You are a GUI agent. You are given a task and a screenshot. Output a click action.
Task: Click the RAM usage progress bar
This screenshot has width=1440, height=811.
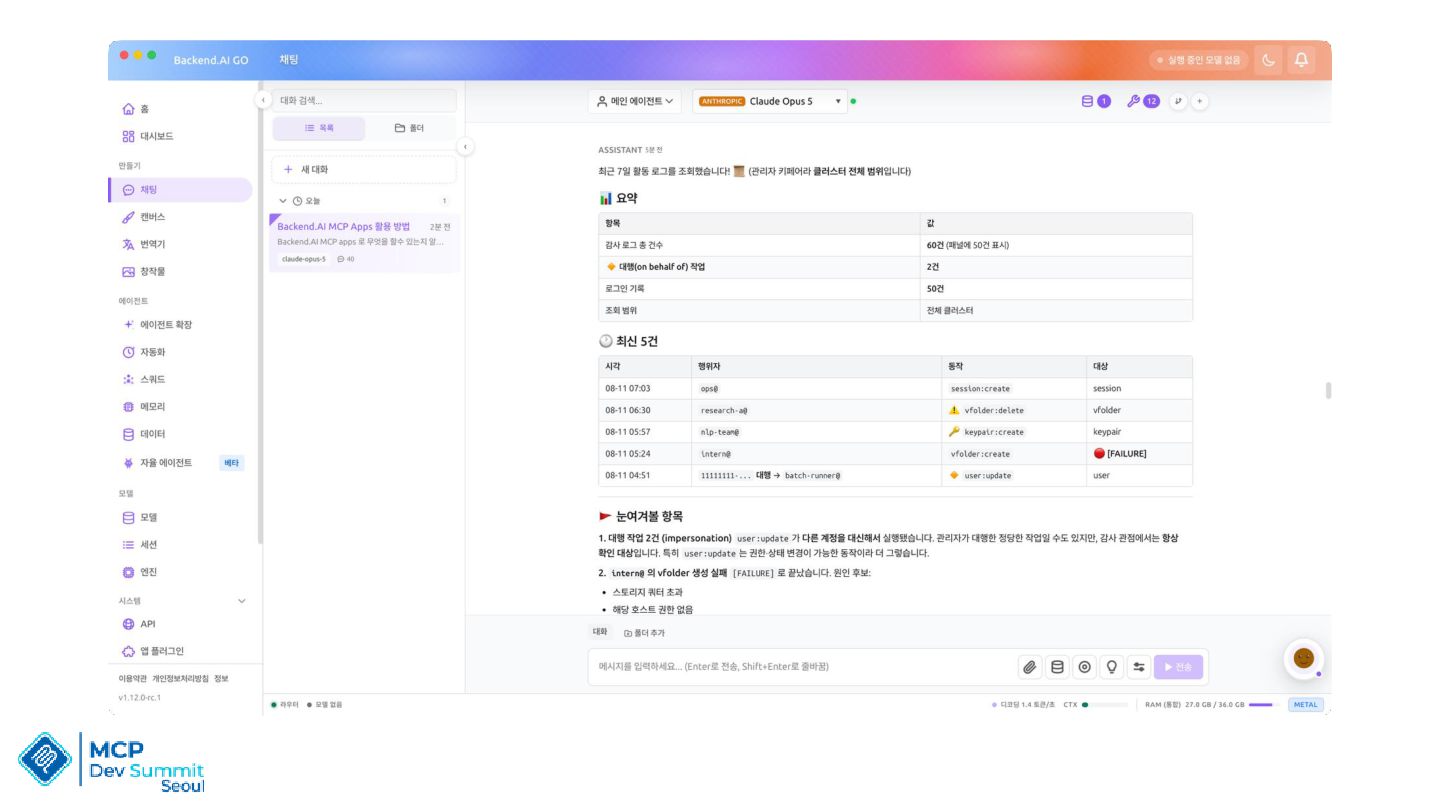[1265, 705]
